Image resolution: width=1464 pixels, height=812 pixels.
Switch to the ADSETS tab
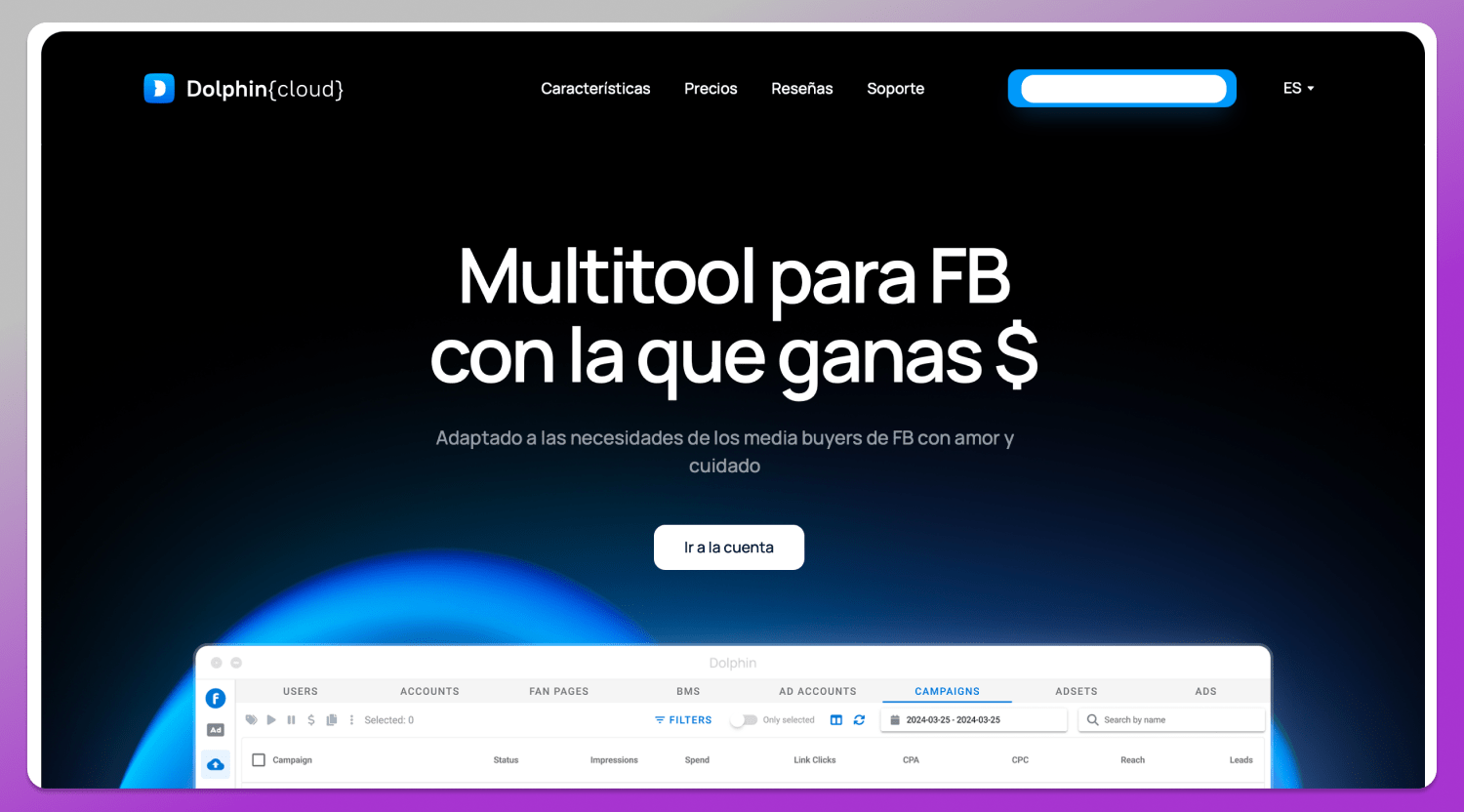click(1077, 691)
